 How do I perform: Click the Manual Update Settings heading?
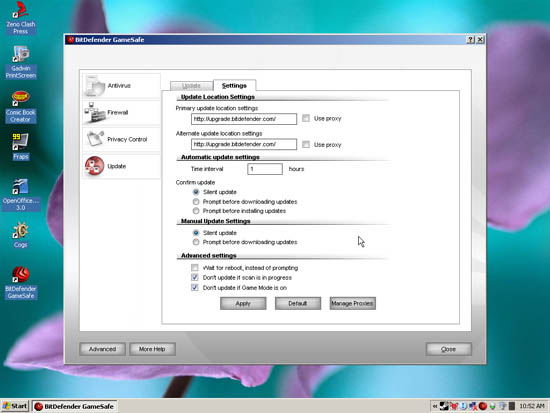coord(215,221)
